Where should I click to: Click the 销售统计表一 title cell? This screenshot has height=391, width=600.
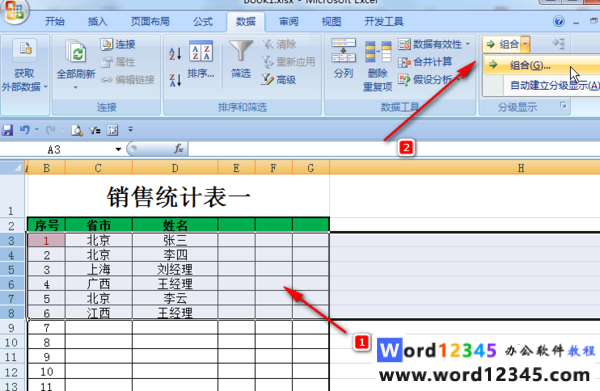click(x=178, y=197)
